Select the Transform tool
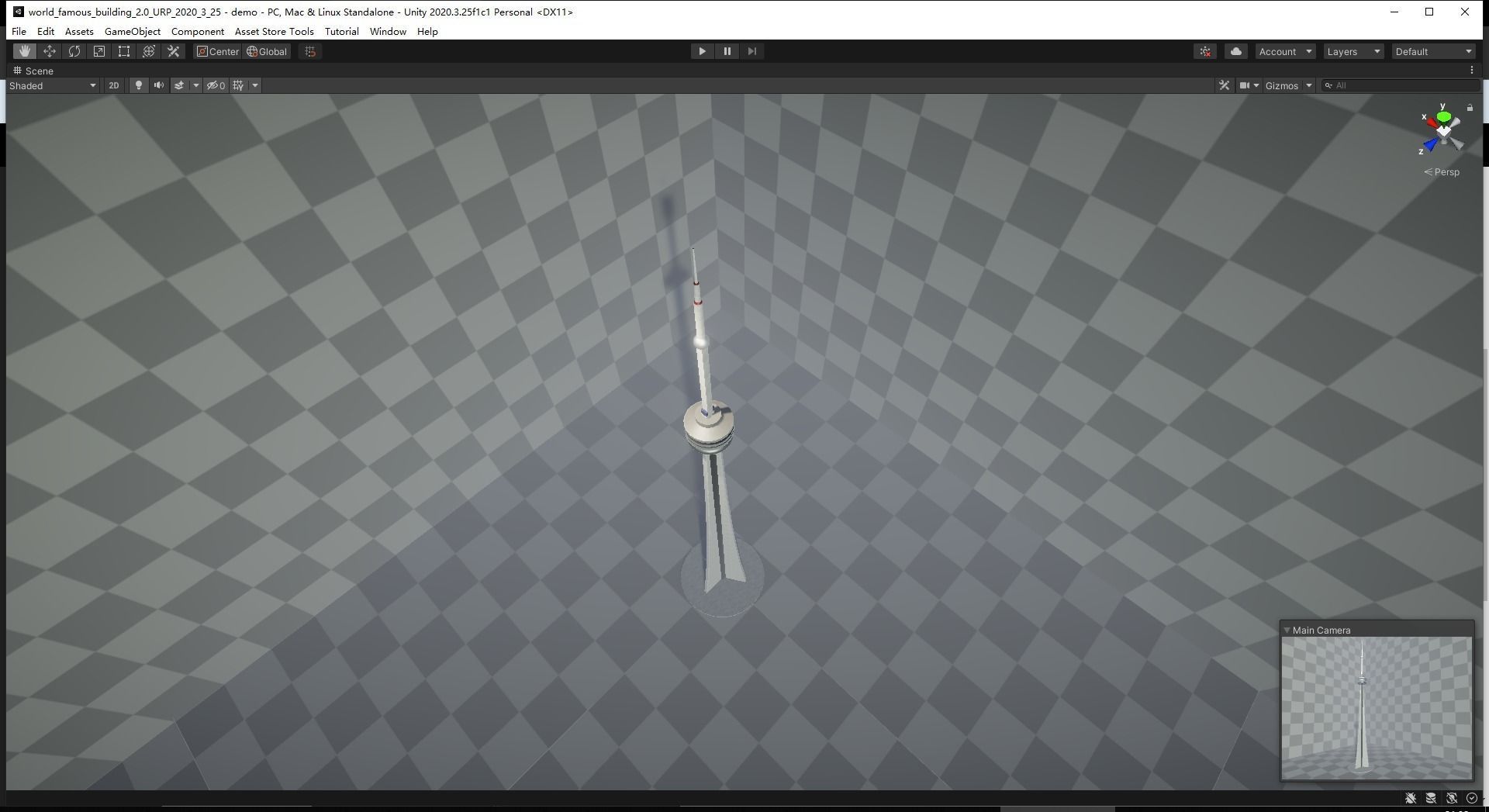 click(149, 51)
